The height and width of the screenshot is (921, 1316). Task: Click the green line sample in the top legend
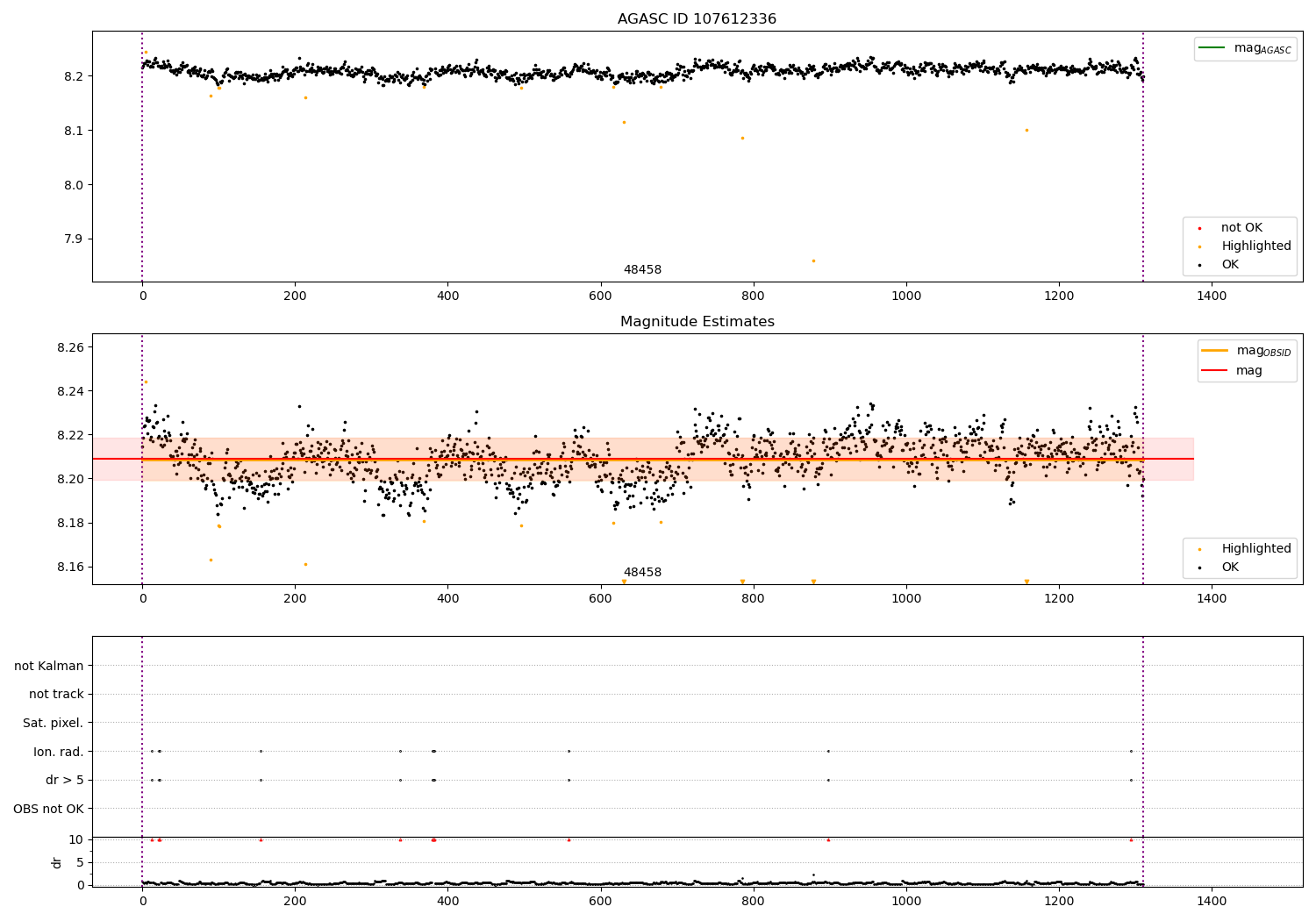point(1212,48)
